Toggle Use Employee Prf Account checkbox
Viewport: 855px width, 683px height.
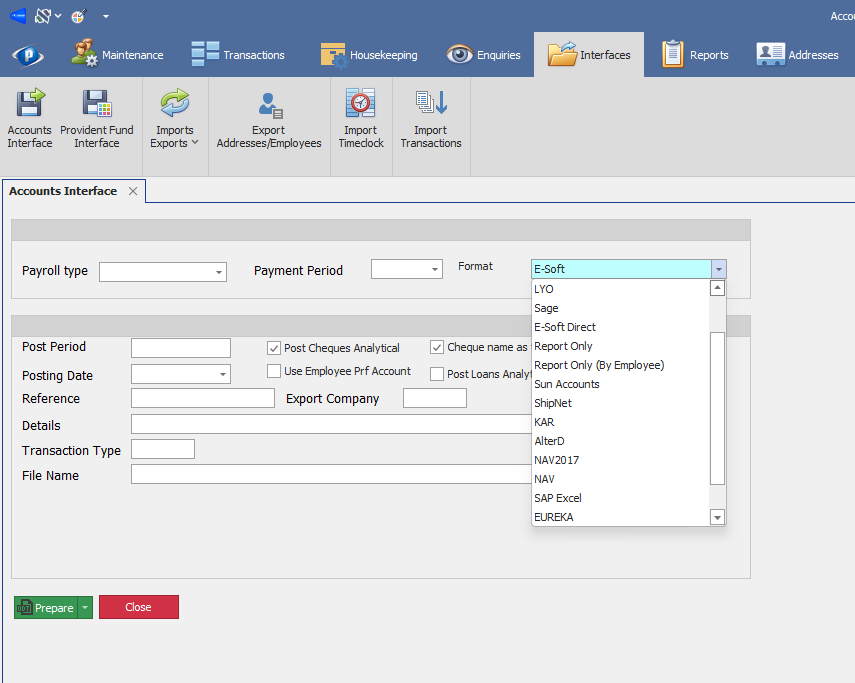(x=274, y=371)
